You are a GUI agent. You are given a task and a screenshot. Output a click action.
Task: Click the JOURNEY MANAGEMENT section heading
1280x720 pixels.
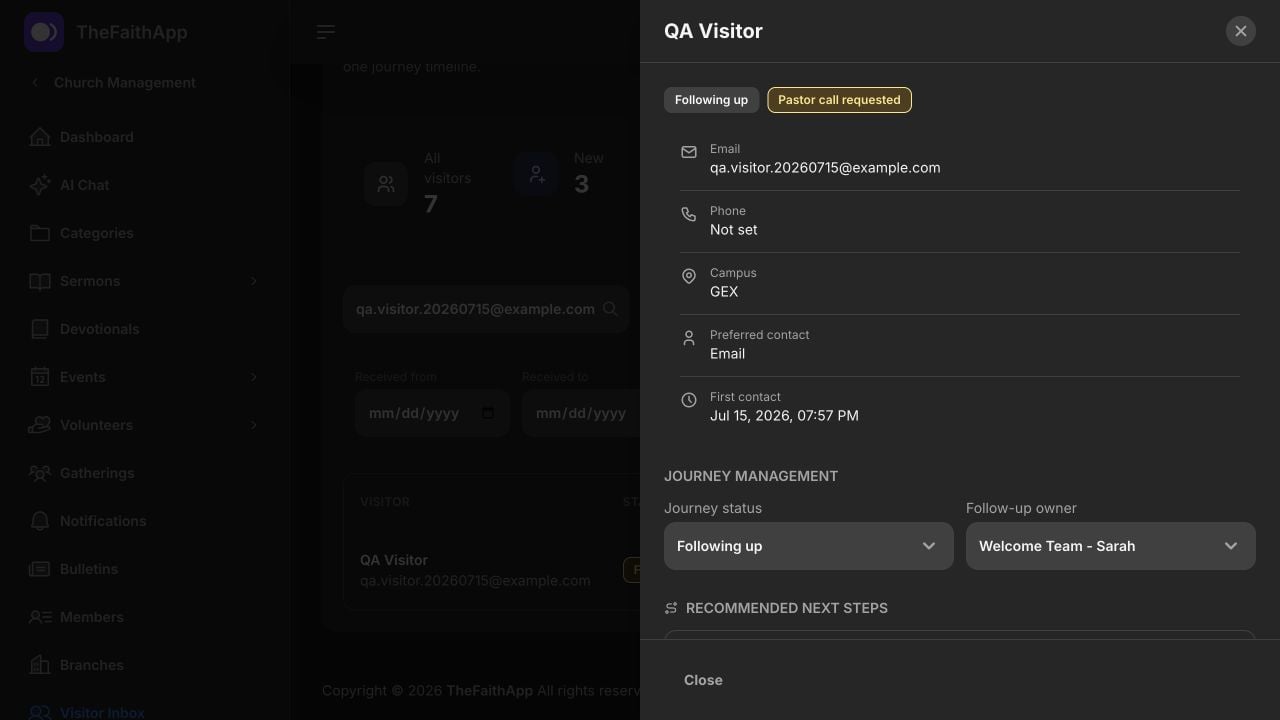coord(751,476)
